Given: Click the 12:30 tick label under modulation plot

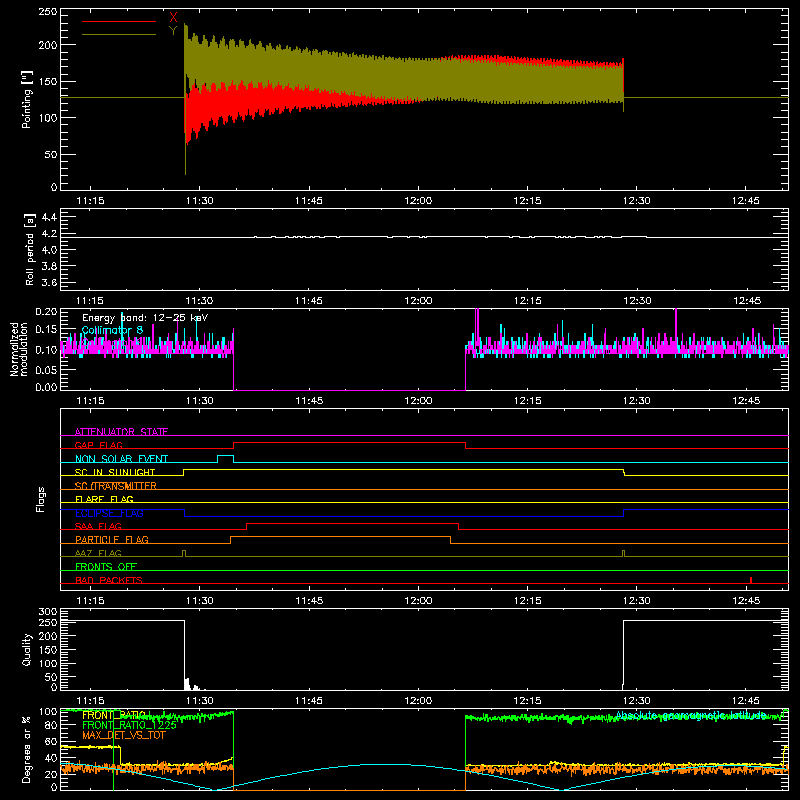Looking at the screenshot, I should click(637, 401).
